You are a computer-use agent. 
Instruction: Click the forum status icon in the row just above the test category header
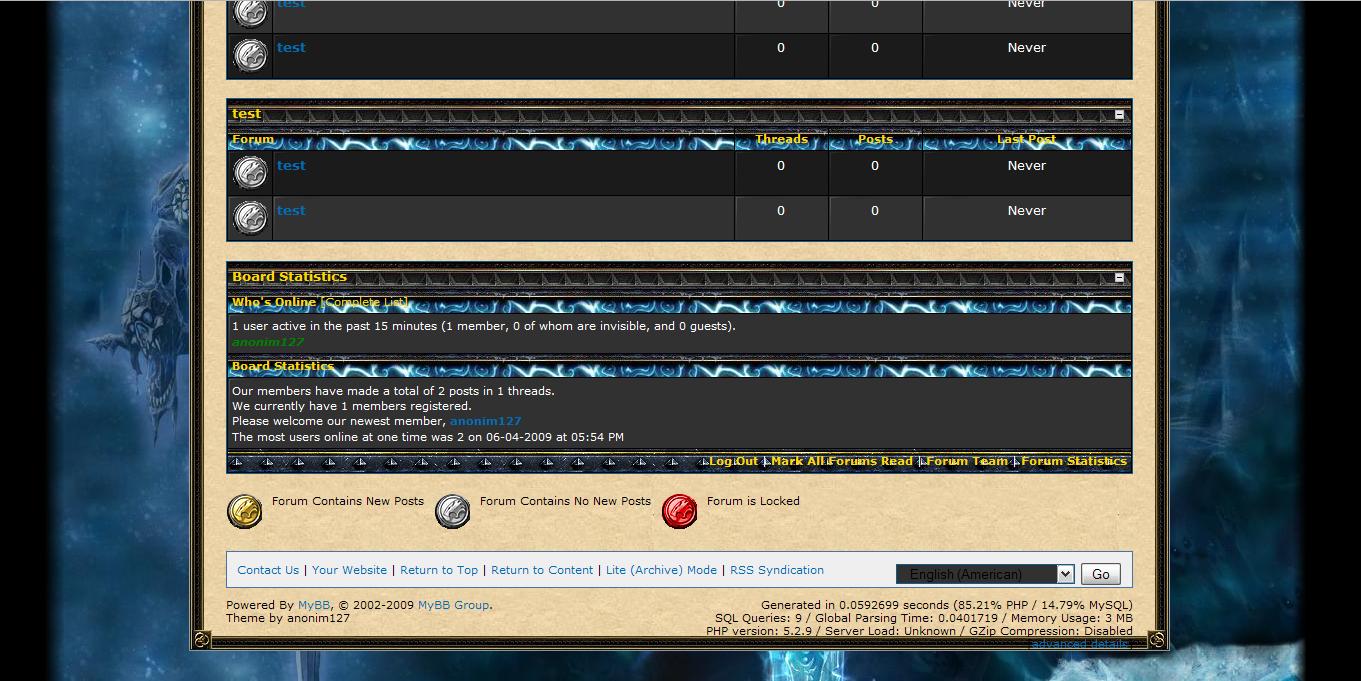(x=250, y=54)
